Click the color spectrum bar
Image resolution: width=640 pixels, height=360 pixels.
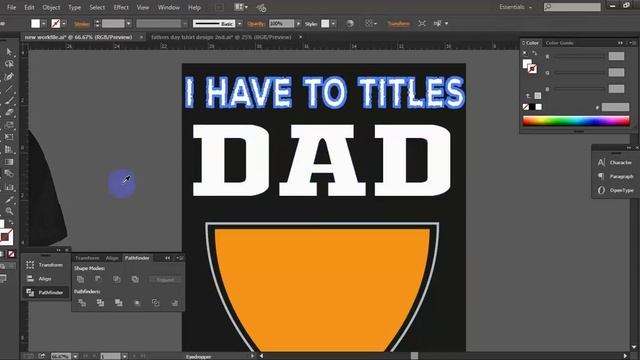576,121
